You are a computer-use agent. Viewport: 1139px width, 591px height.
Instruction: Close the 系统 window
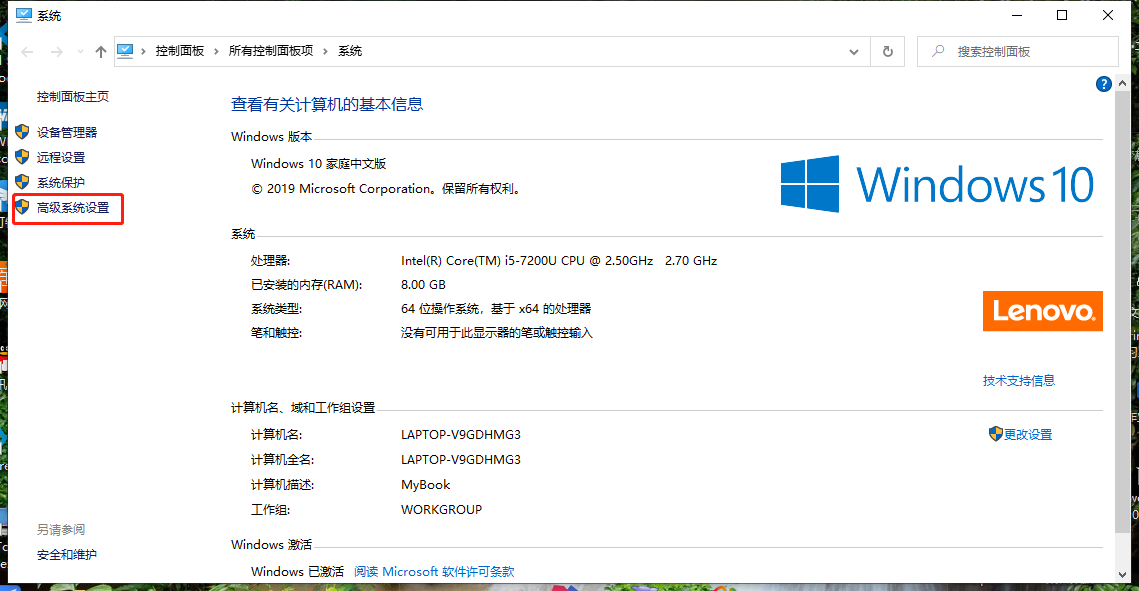[1108, 15]
